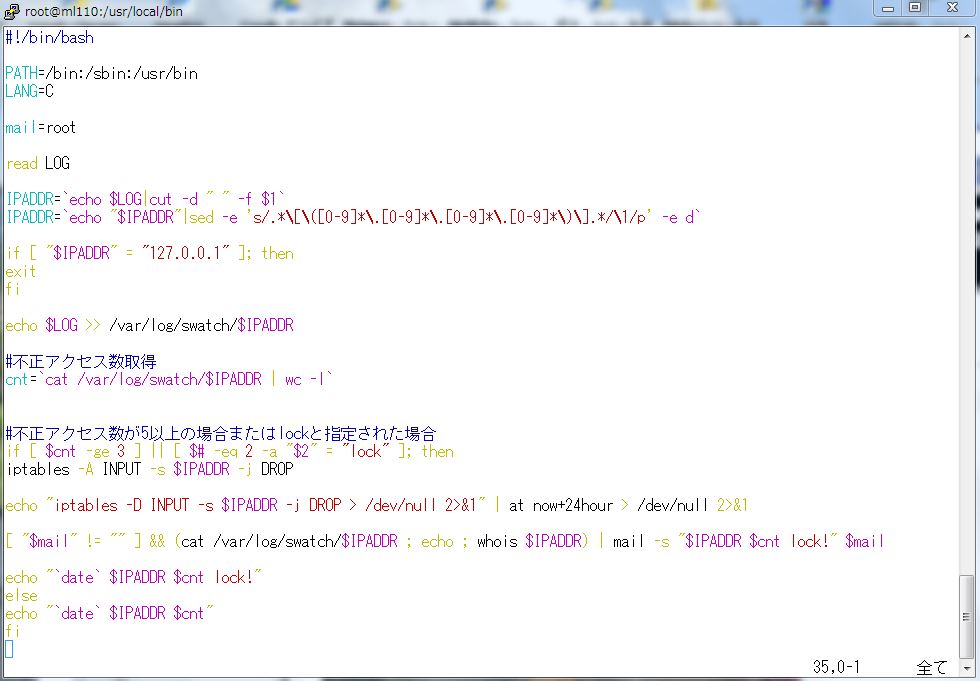Click the echo $LOG >> /var/log/swatch line
This screenshot has width=980, height=681.
[150, 326]
